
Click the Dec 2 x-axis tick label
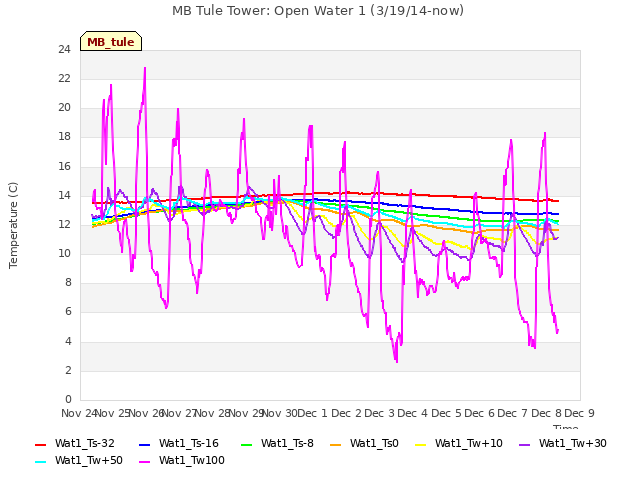click(346, 413)
